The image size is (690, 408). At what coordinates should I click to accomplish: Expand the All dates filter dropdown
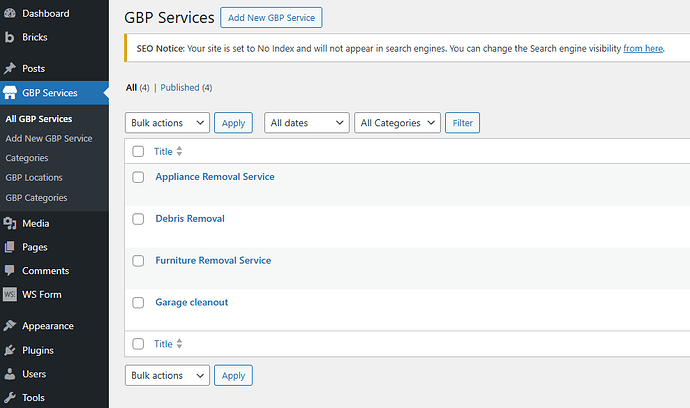(306, 123)
